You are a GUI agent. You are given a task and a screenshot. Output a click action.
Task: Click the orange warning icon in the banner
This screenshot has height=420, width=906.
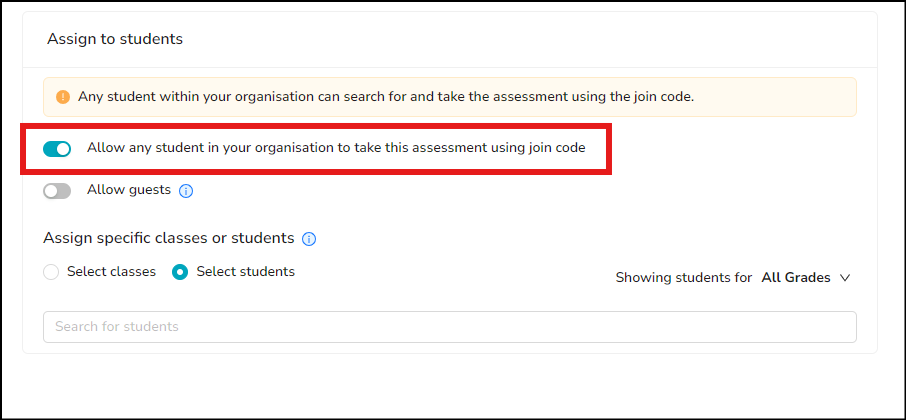click(62, 97)
